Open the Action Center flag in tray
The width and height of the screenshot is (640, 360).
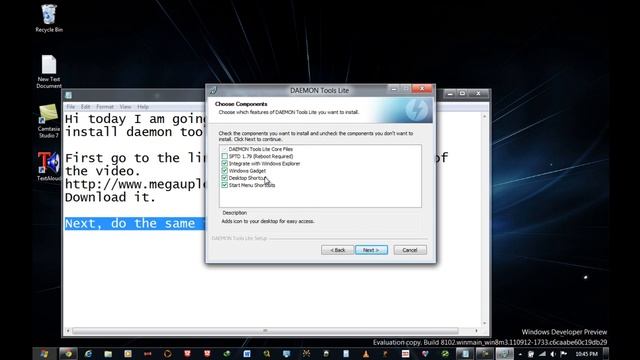pos(564,354)
